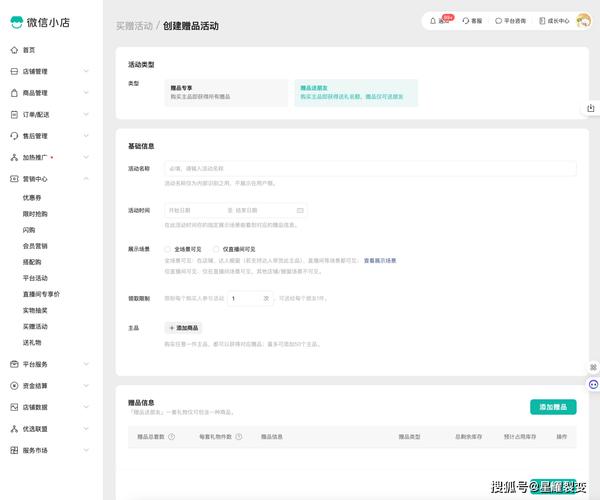Click the 添加商品 button under 主品
This screenshot has width=600, height=500.
point(183,328)
